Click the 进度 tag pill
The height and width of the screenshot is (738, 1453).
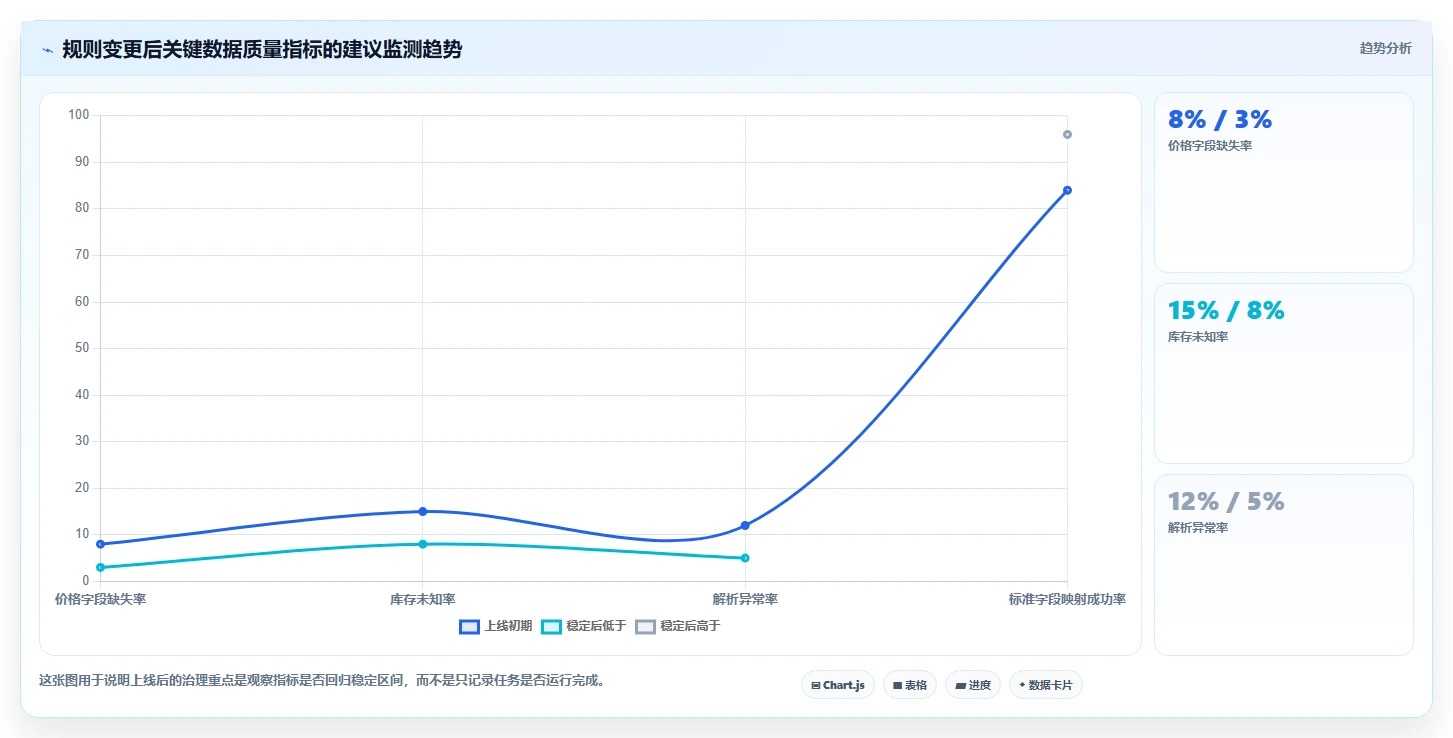click(x=973, y=685)
